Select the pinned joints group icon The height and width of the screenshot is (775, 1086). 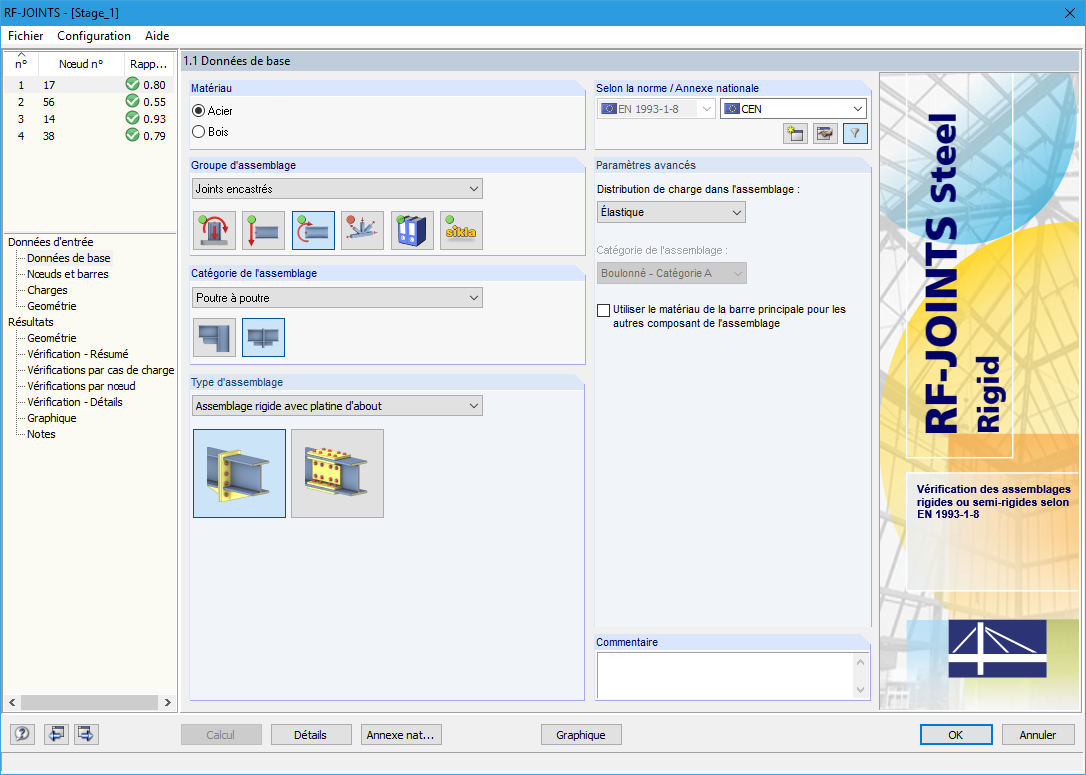click(x=264, y=231)
